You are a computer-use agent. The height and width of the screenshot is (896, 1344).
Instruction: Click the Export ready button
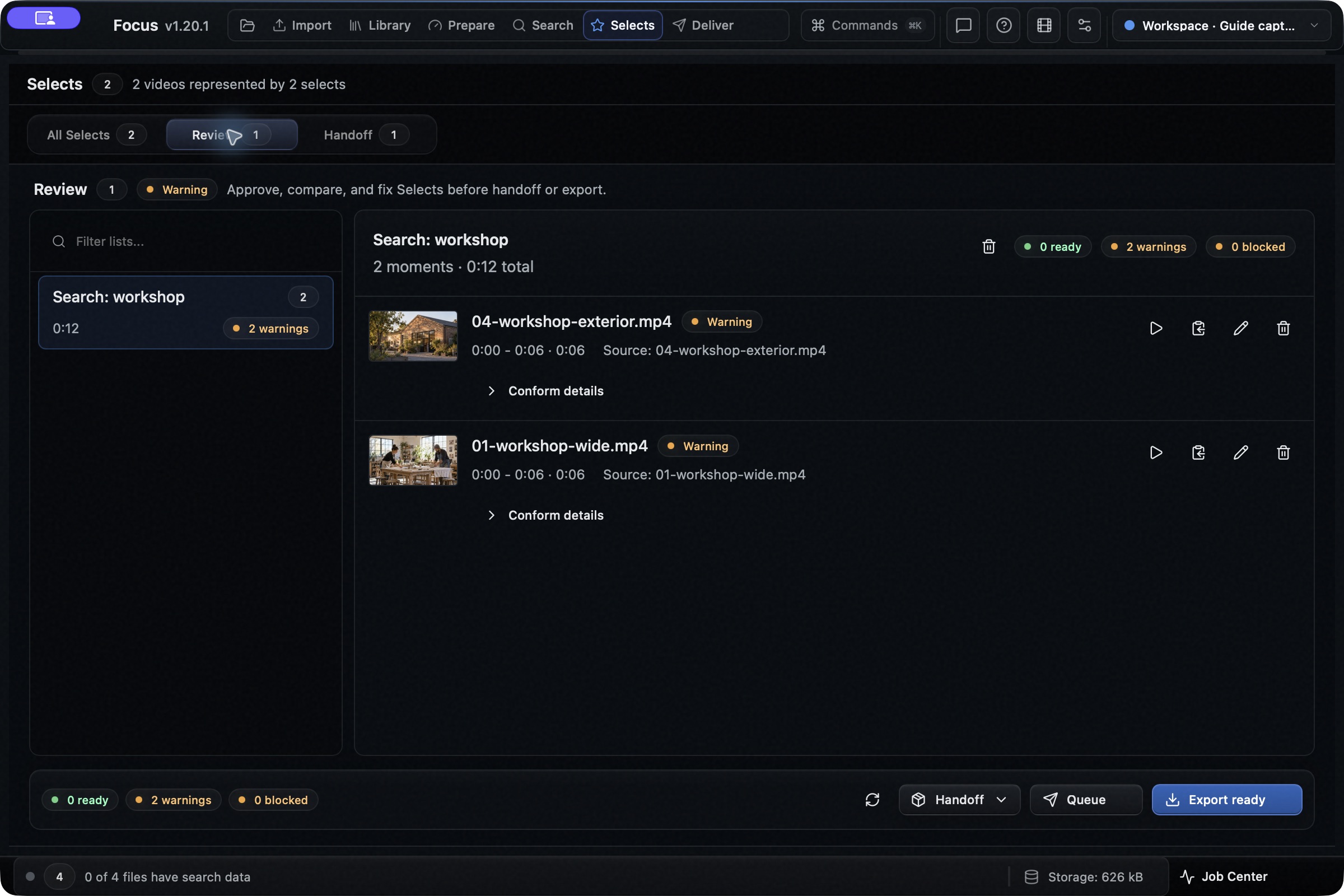click(x=1227, y=800)
